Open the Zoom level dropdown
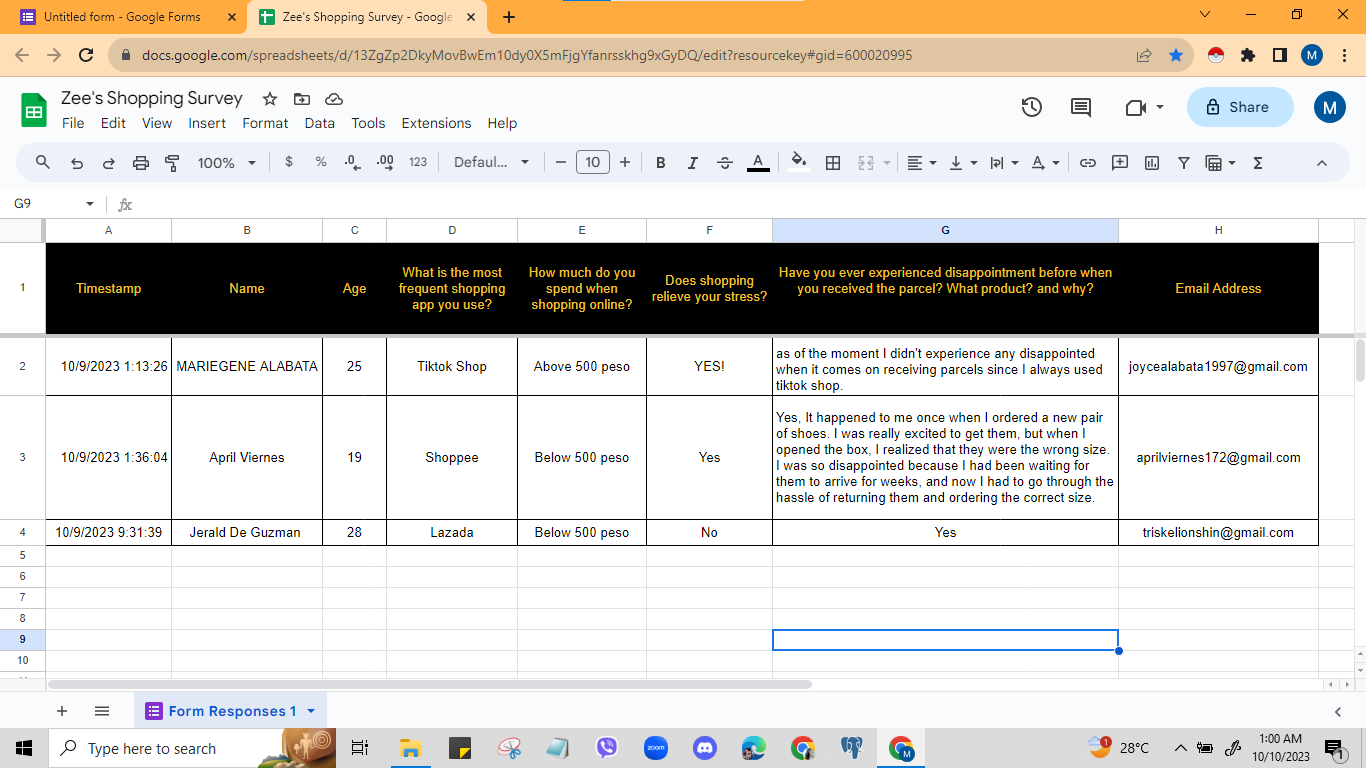1366x768 pixels. click(227, 162)
